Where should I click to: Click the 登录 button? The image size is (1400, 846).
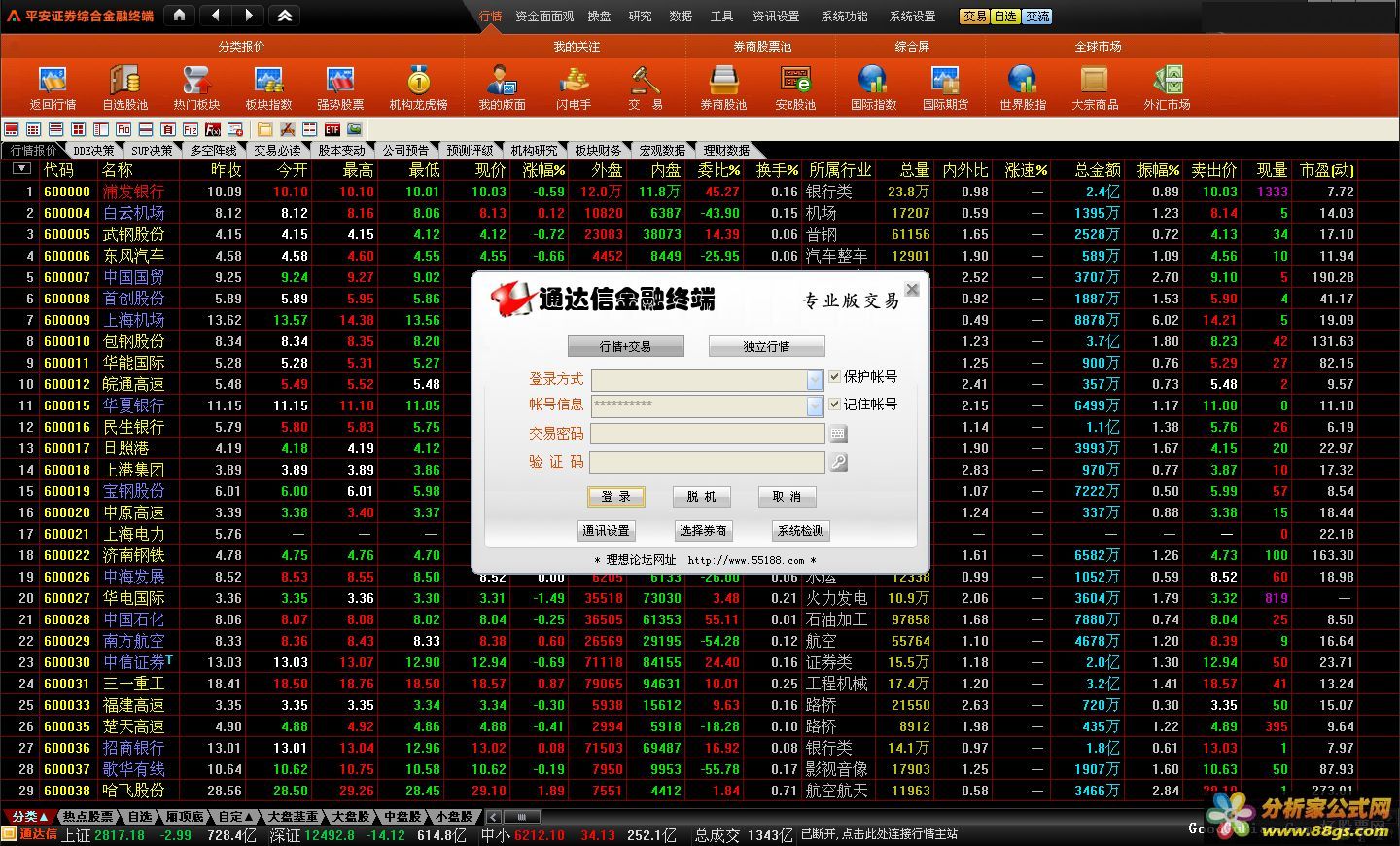coord(615,496)
